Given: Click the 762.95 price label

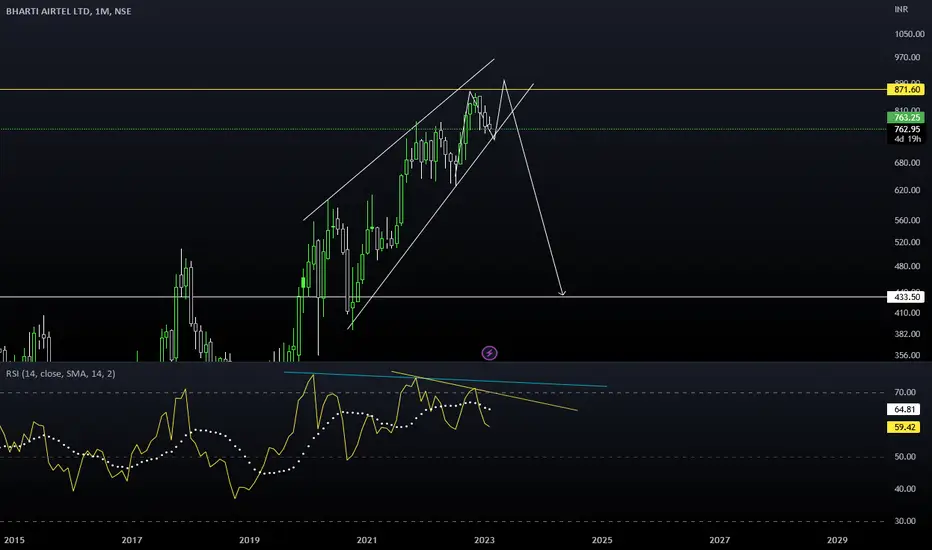Looking at the screenshot, I should pos(906,128).
